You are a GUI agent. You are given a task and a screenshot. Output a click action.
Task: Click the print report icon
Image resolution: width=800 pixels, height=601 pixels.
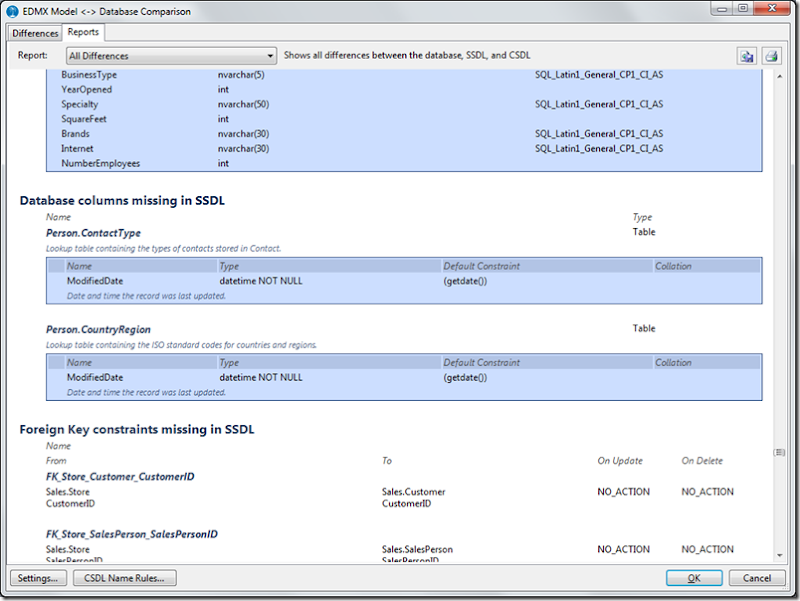(x=771, y=56)
